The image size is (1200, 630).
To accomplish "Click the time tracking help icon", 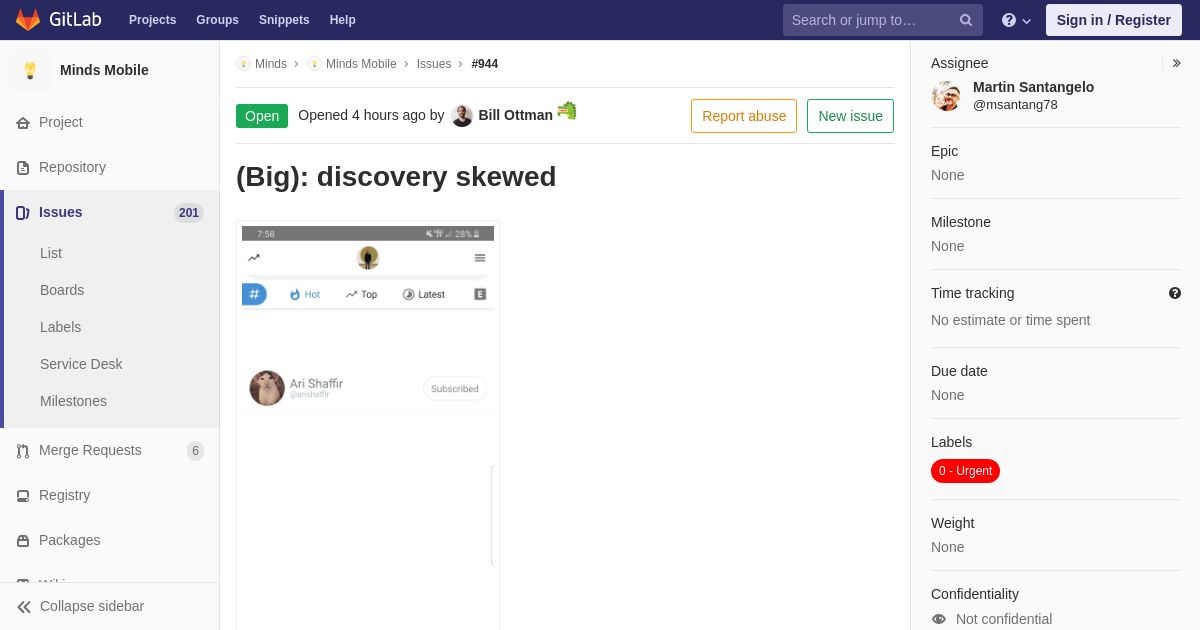I will pos(1175,293).
